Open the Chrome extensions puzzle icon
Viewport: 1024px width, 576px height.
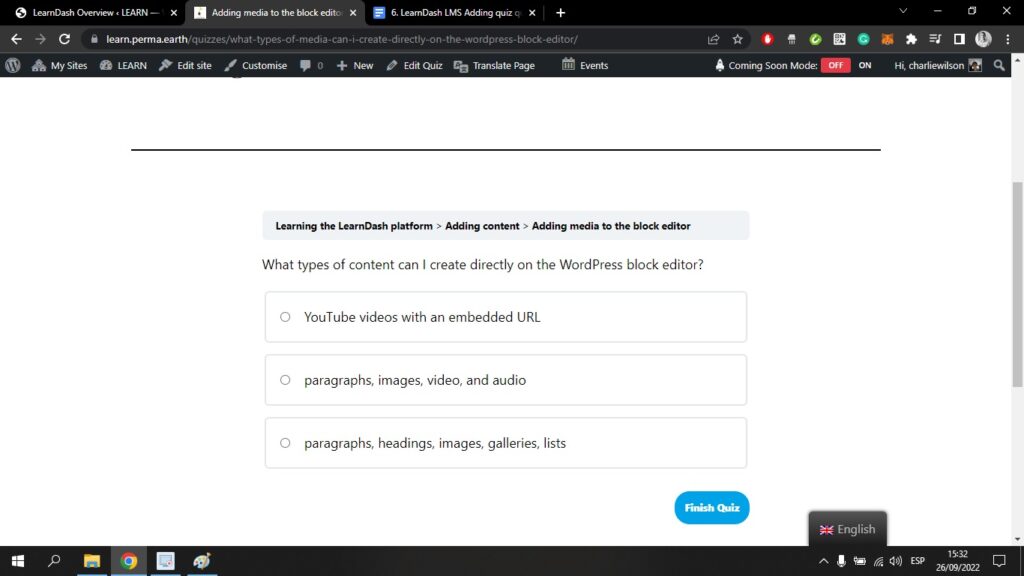(x=911, y=39)
